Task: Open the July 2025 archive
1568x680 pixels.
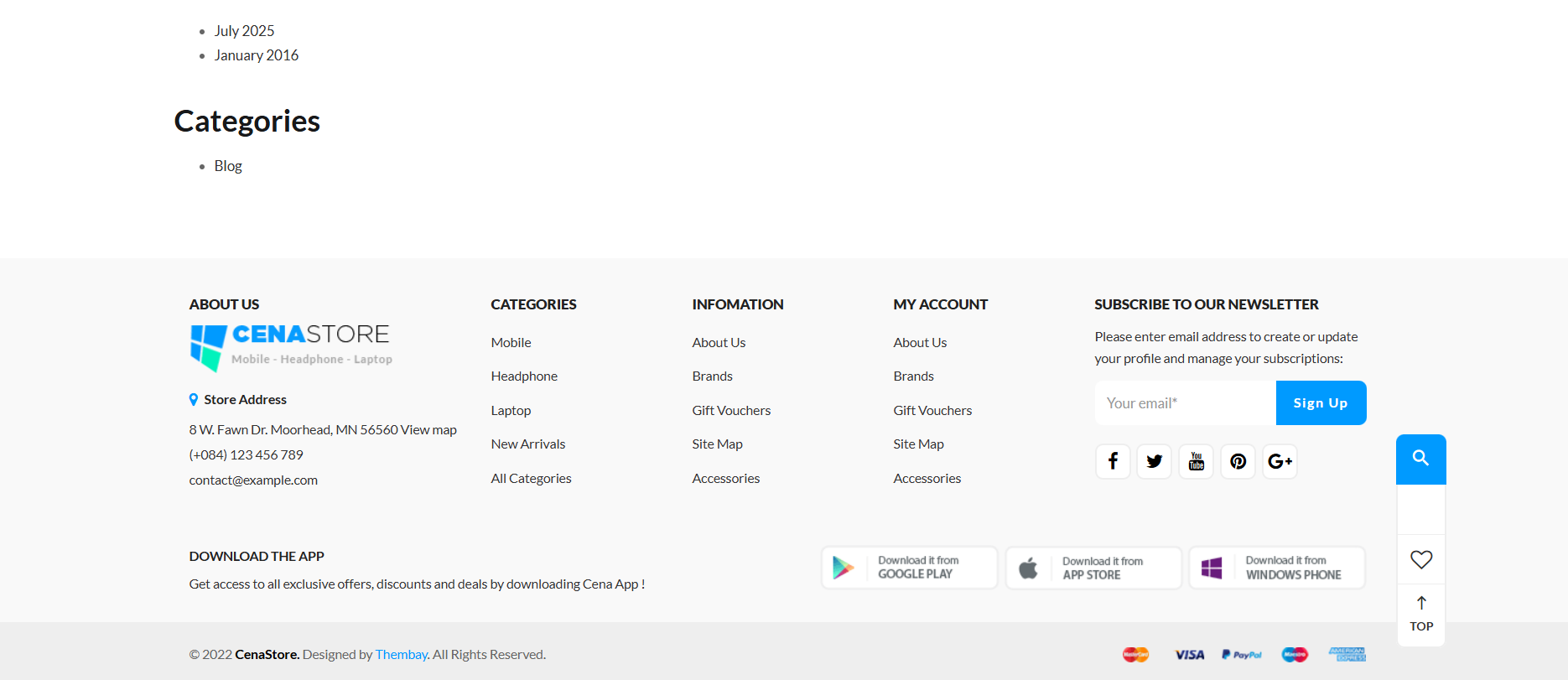Action: pyautogui.click(x=244, y=31)
